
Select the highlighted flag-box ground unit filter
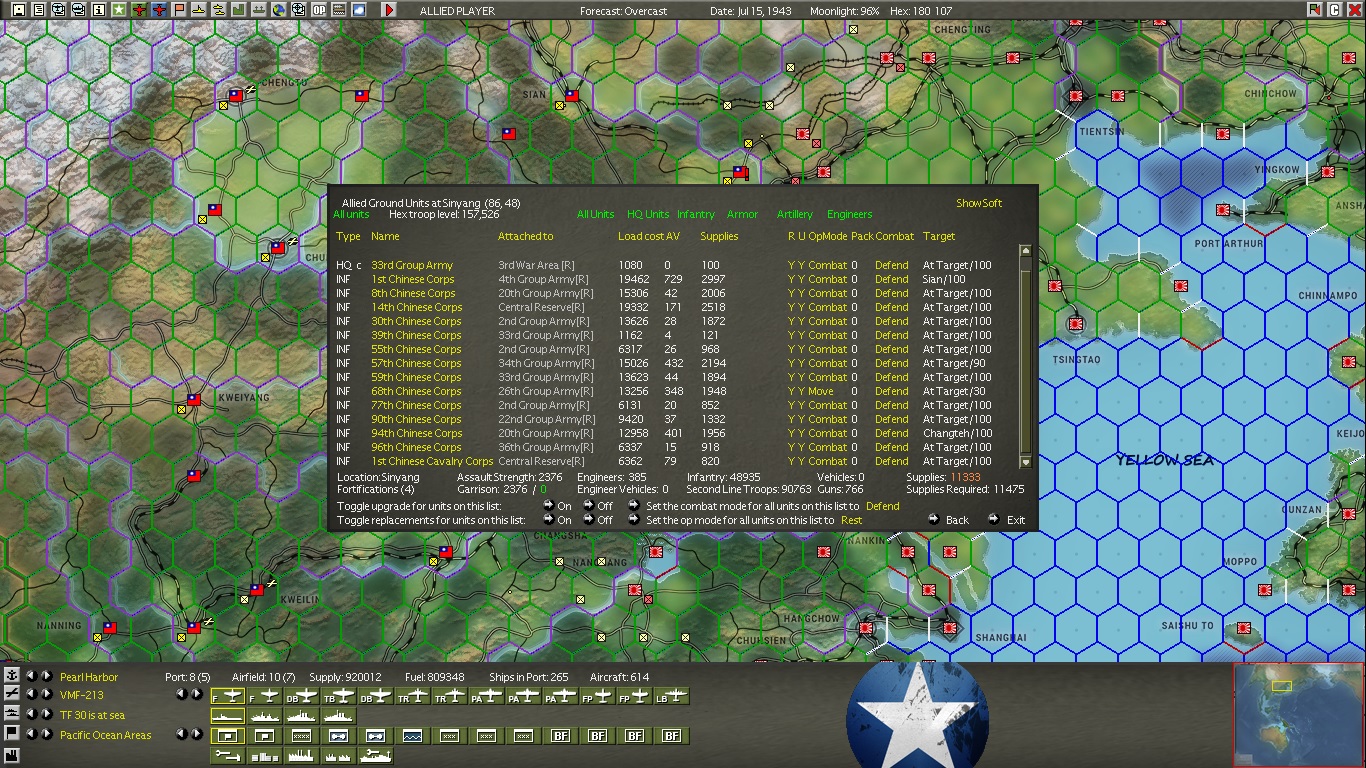227,736
